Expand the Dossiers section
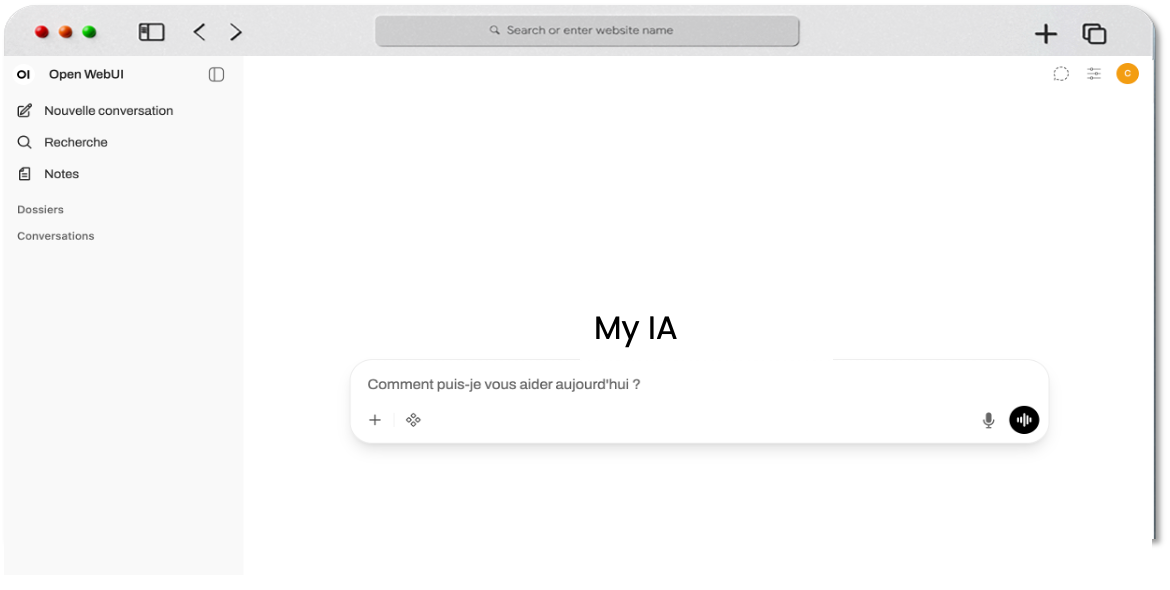 pyautogui.click(x=40, y=209)
